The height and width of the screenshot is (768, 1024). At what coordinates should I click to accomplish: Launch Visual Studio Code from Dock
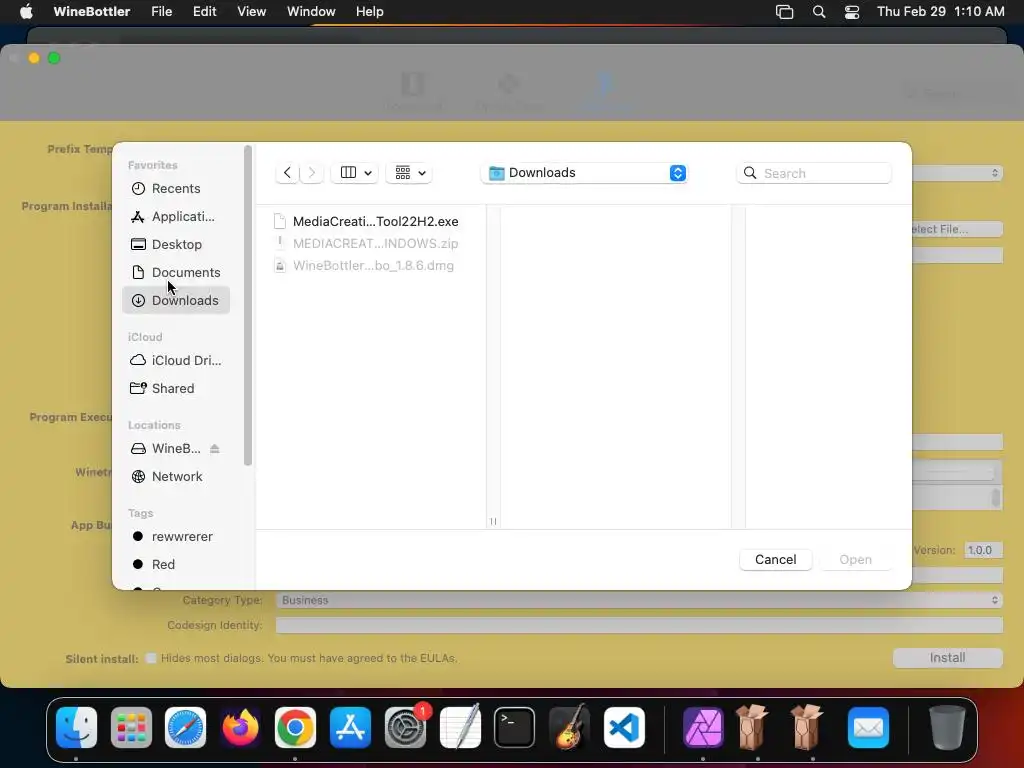(624, 728)
